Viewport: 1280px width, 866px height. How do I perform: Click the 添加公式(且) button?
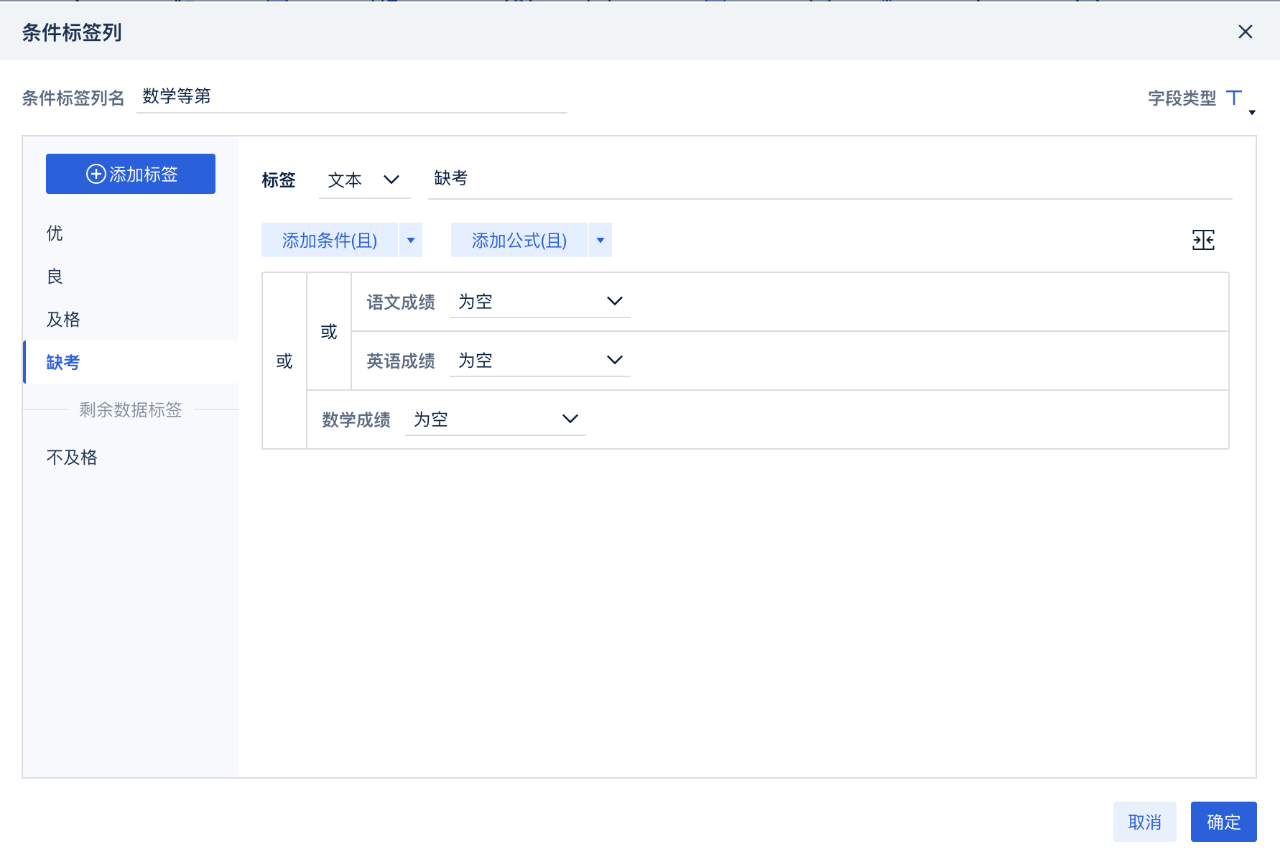(x=519, y=240)
